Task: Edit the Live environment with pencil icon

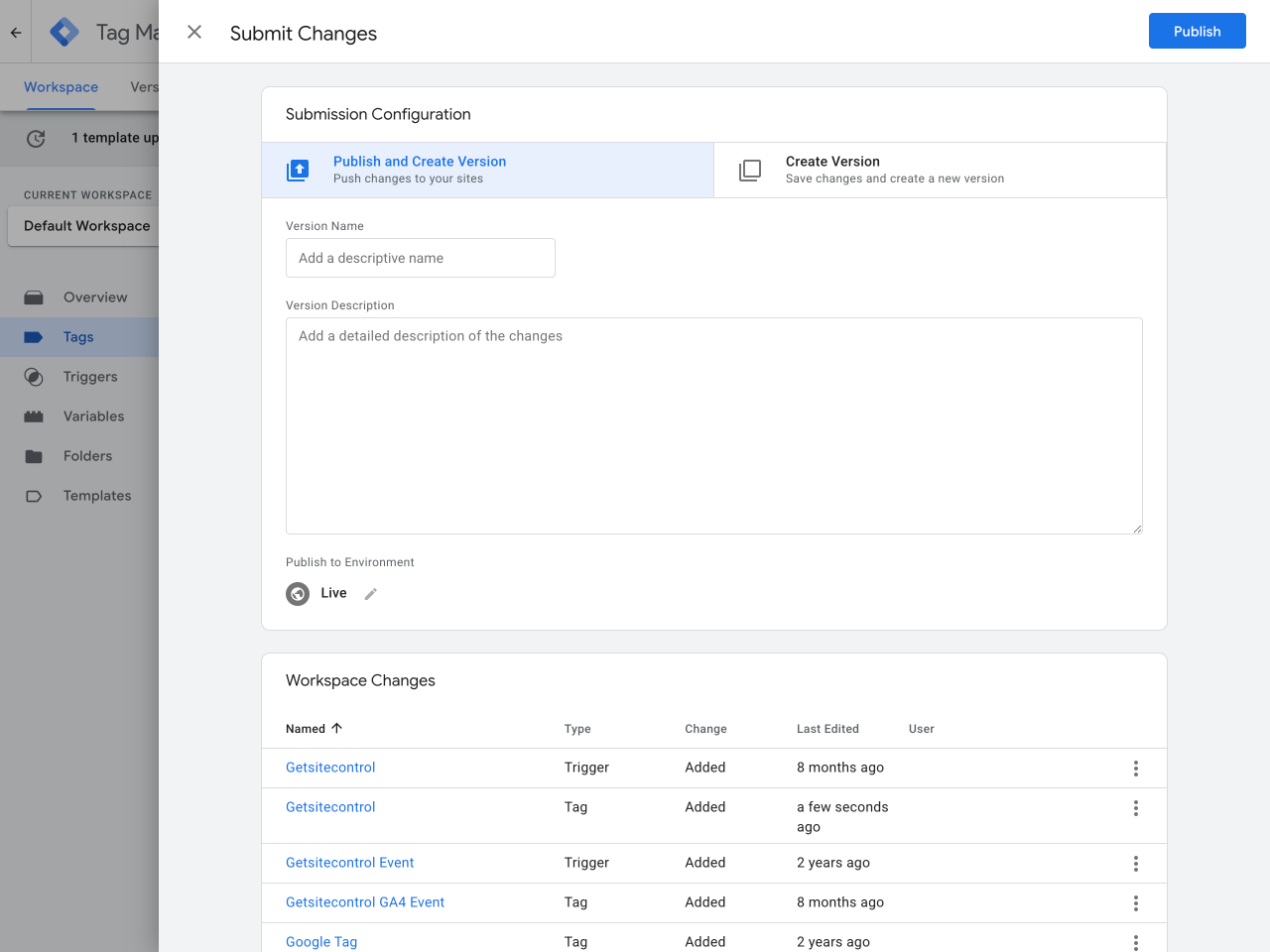Action: [x=371, y=594]
